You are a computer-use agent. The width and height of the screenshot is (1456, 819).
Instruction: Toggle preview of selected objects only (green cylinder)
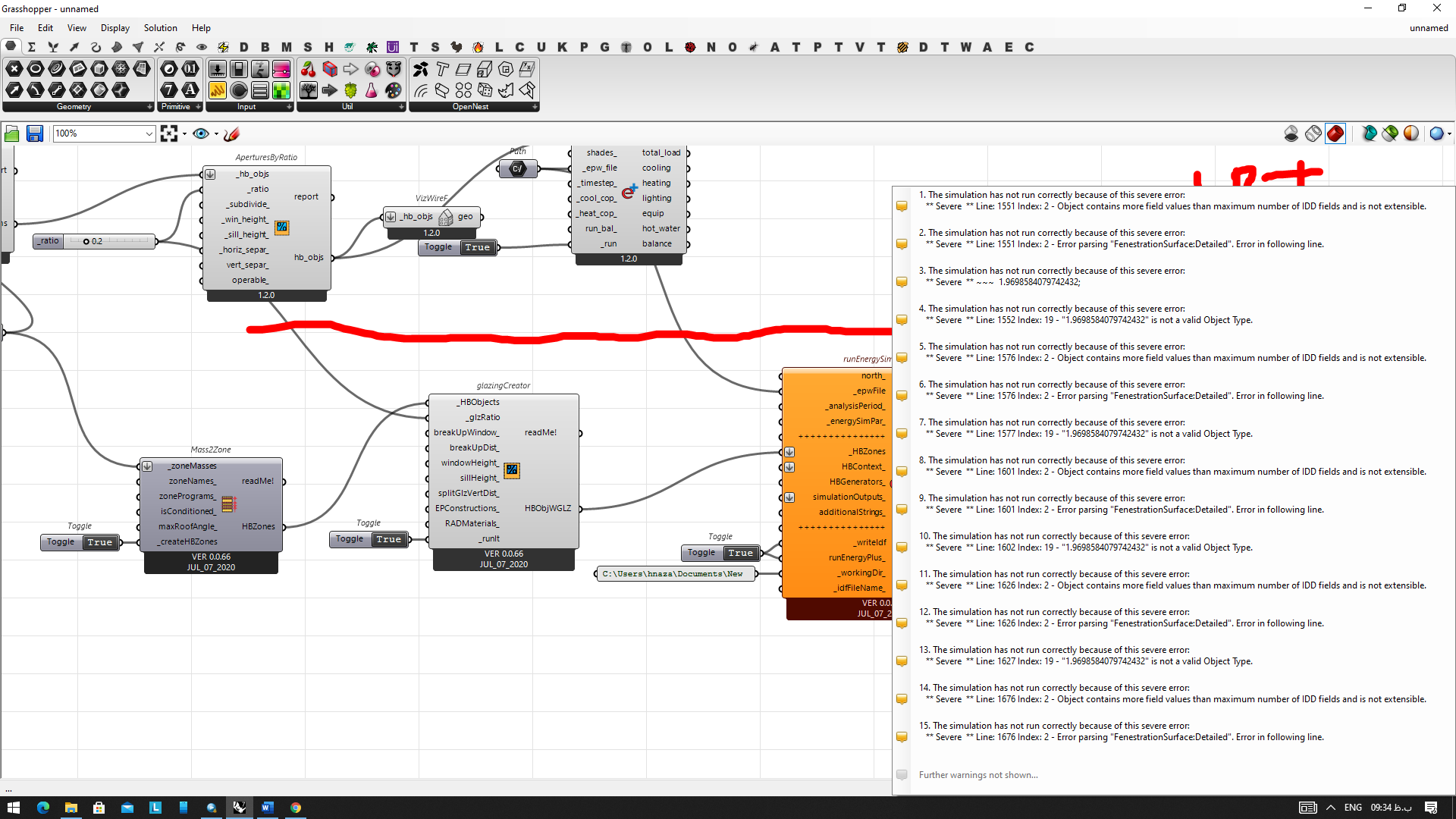(x=1390, y=133)
